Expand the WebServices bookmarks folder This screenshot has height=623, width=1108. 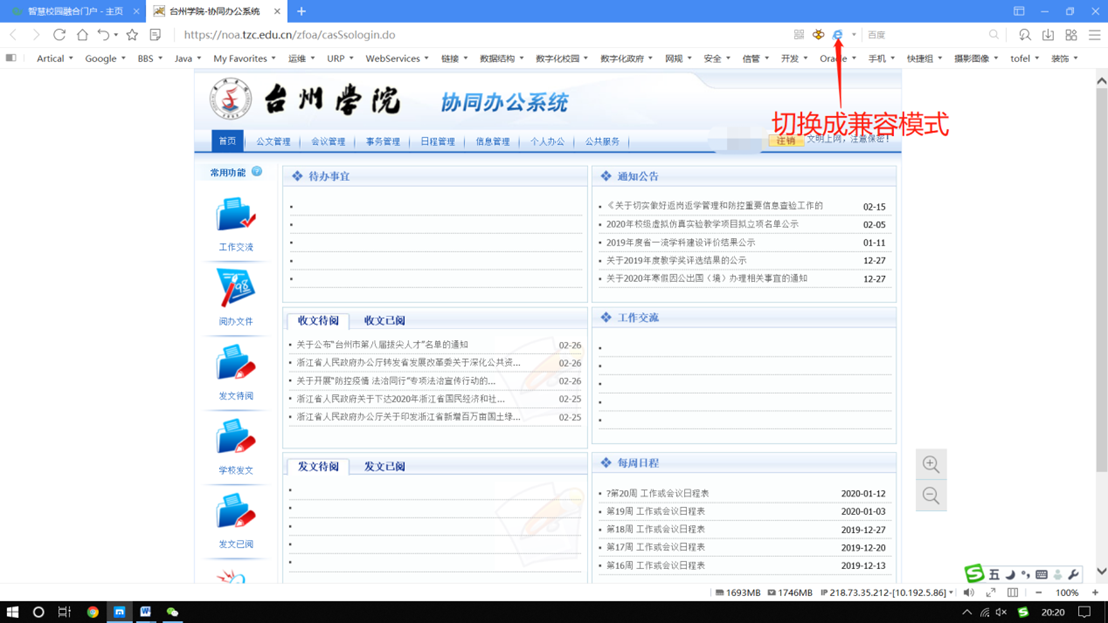(x=396, y=59)
